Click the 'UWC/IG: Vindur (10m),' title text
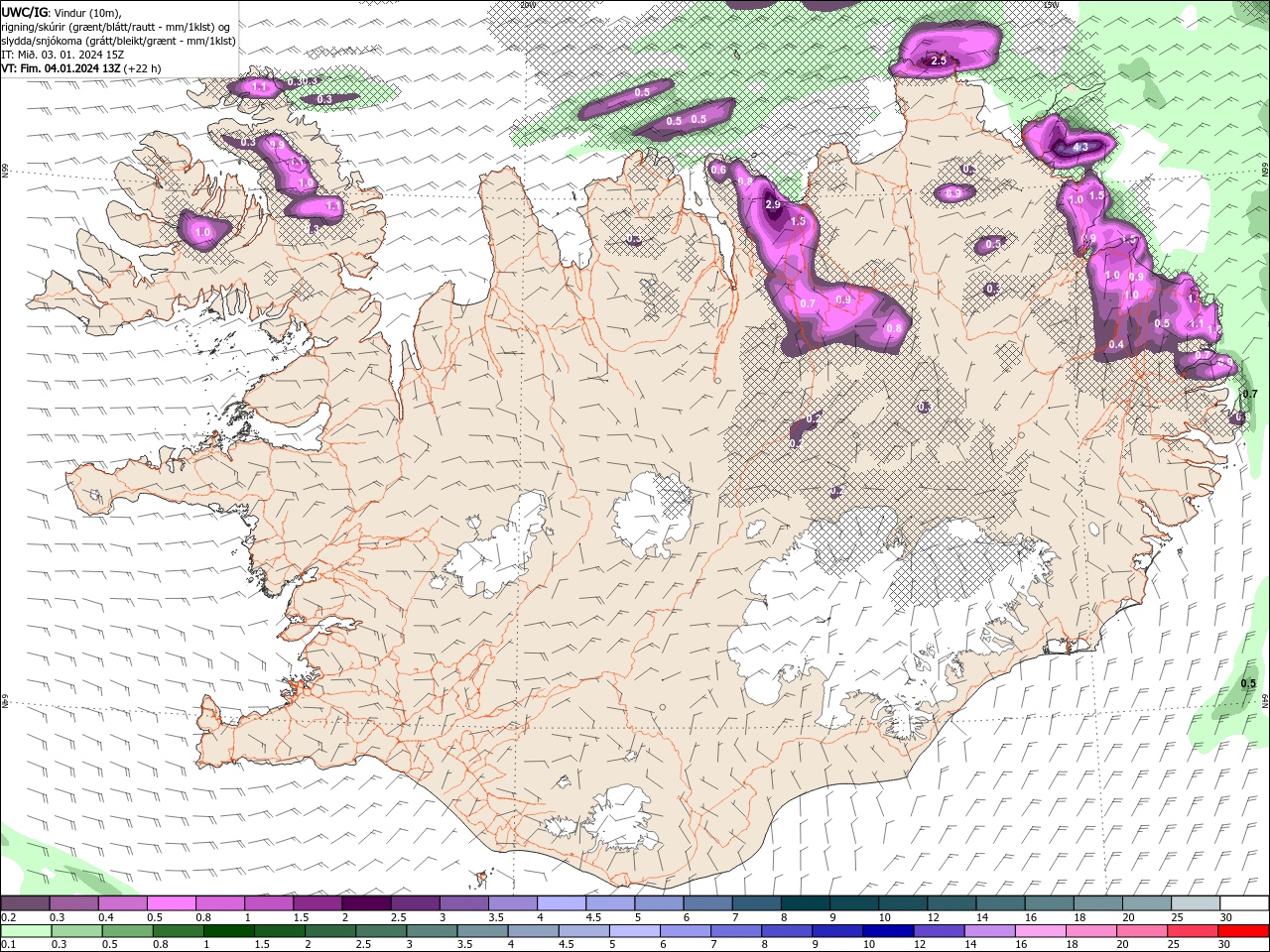 click(x=62, y=12)
